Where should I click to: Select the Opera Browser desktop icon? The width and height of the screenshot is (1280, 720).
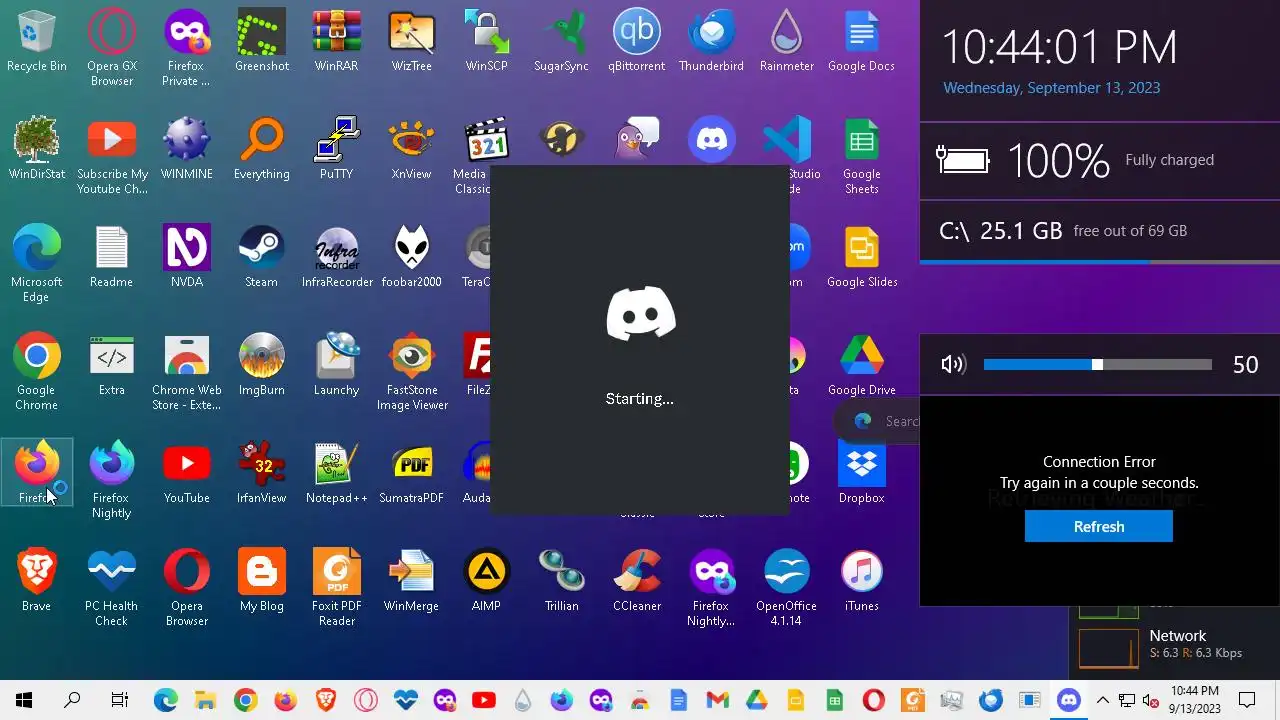[186, 589]
